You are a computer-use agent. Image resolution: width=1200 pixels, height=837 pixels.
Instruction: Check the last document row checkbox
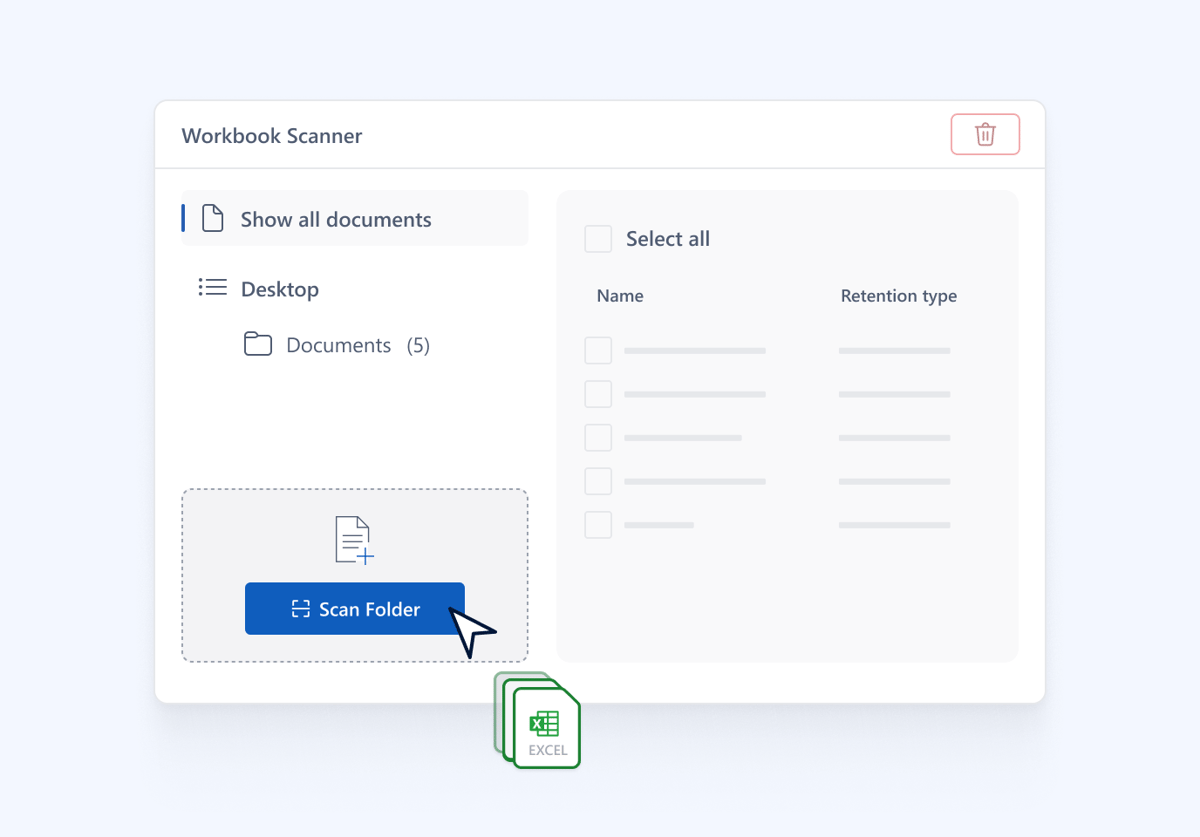pyautogui.click(x=598, y=524)
